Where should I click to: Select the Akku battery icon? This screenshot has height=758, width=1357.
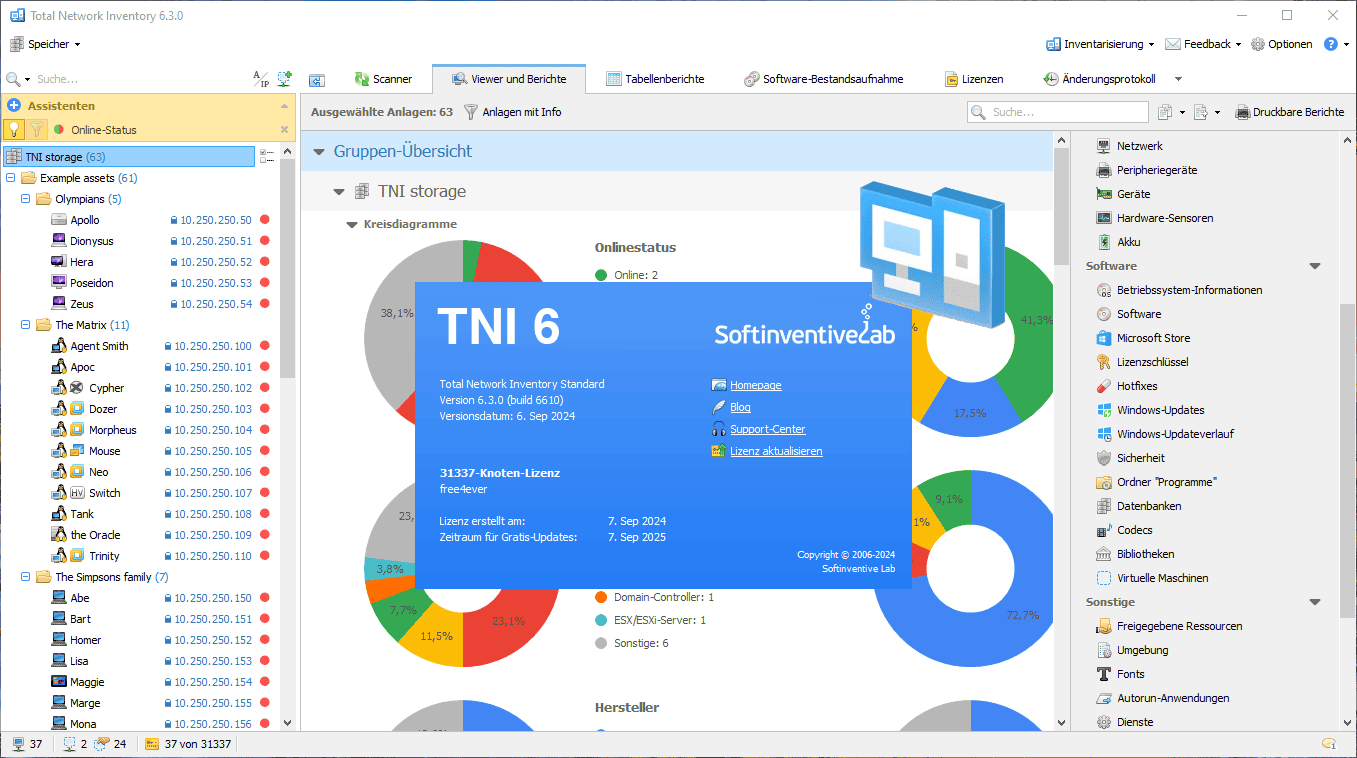coord(1104,242)
